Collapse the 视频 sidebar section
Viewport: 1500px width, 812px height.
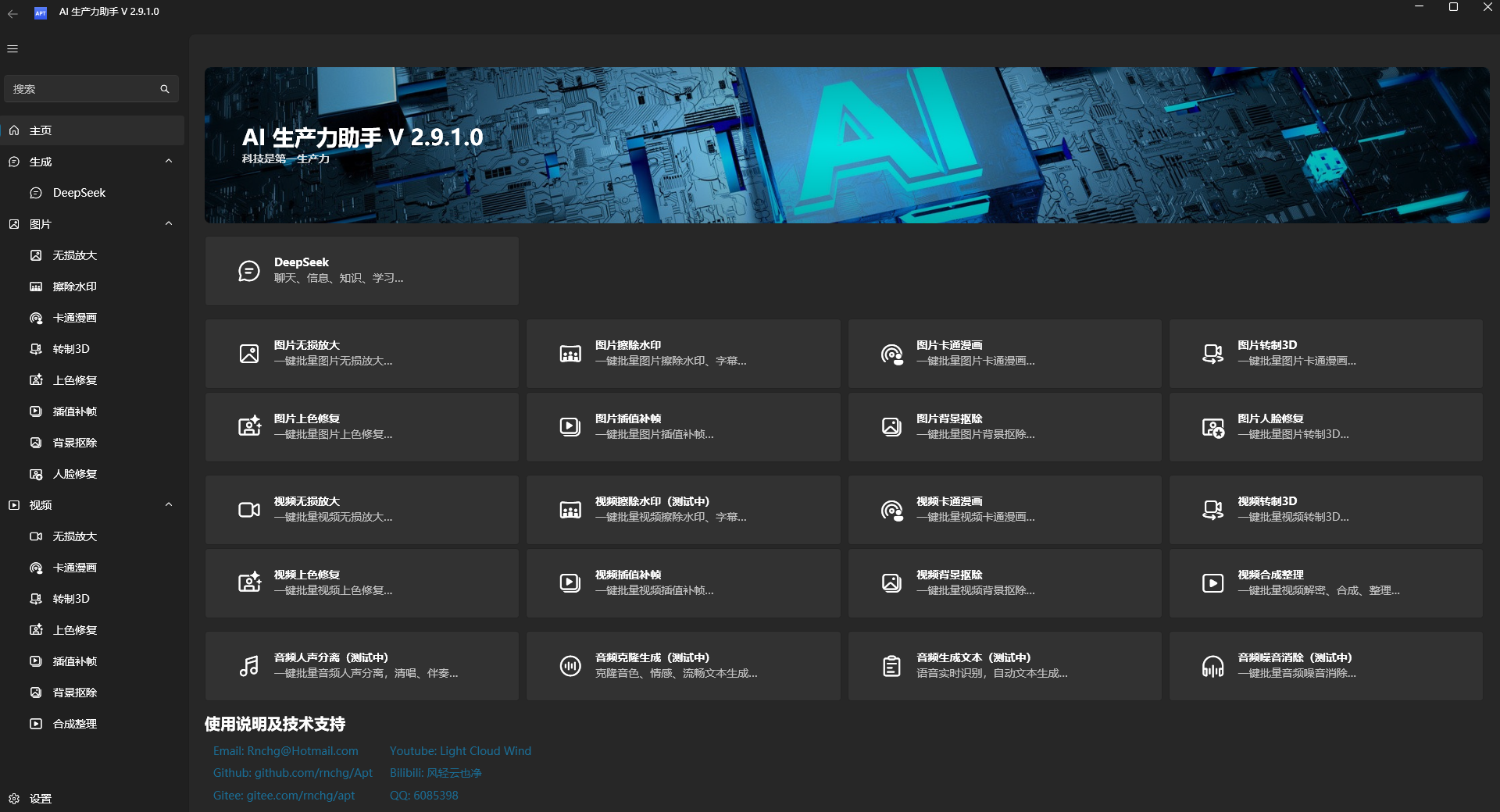(x=169, y=504)
